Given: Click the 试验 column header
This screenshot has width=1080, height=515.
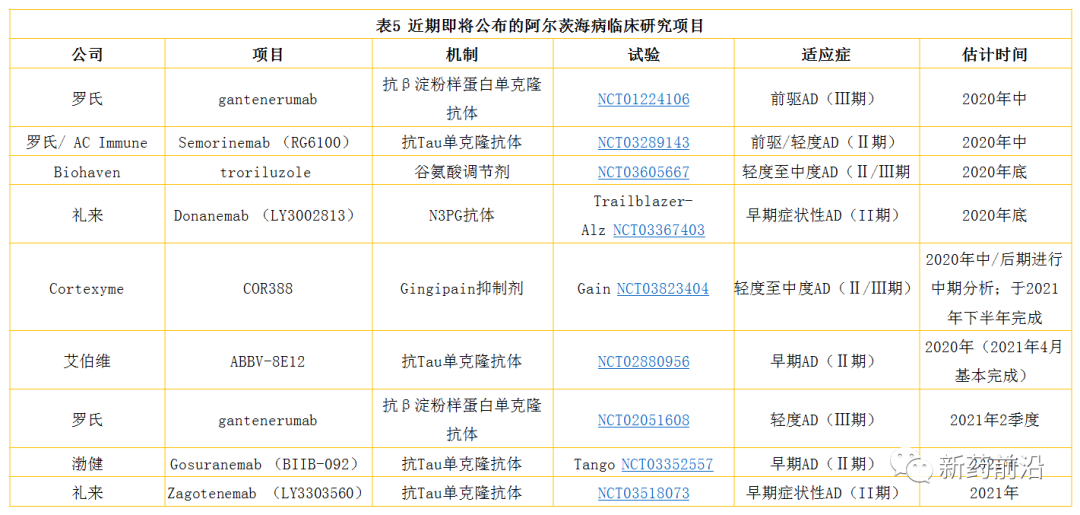Looking at the screenshot, I should (643, 55).
